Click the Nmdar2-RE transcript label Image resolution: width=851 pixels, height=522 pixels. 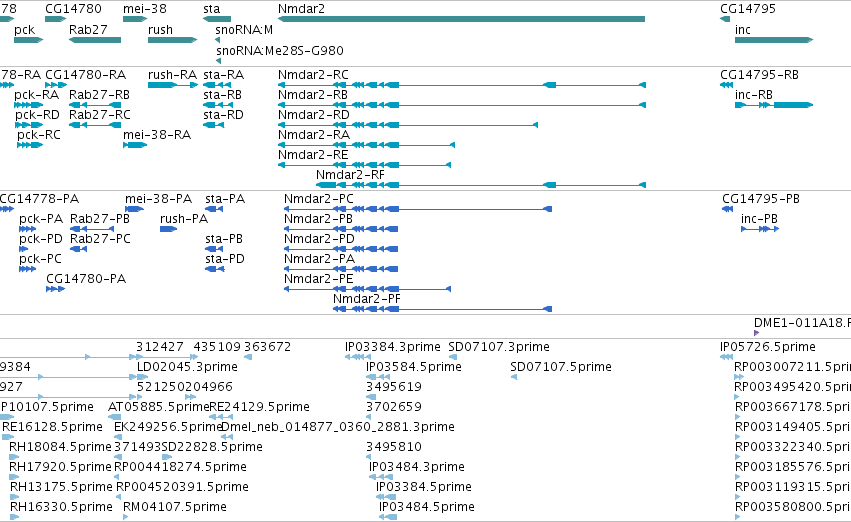[313, 155]
